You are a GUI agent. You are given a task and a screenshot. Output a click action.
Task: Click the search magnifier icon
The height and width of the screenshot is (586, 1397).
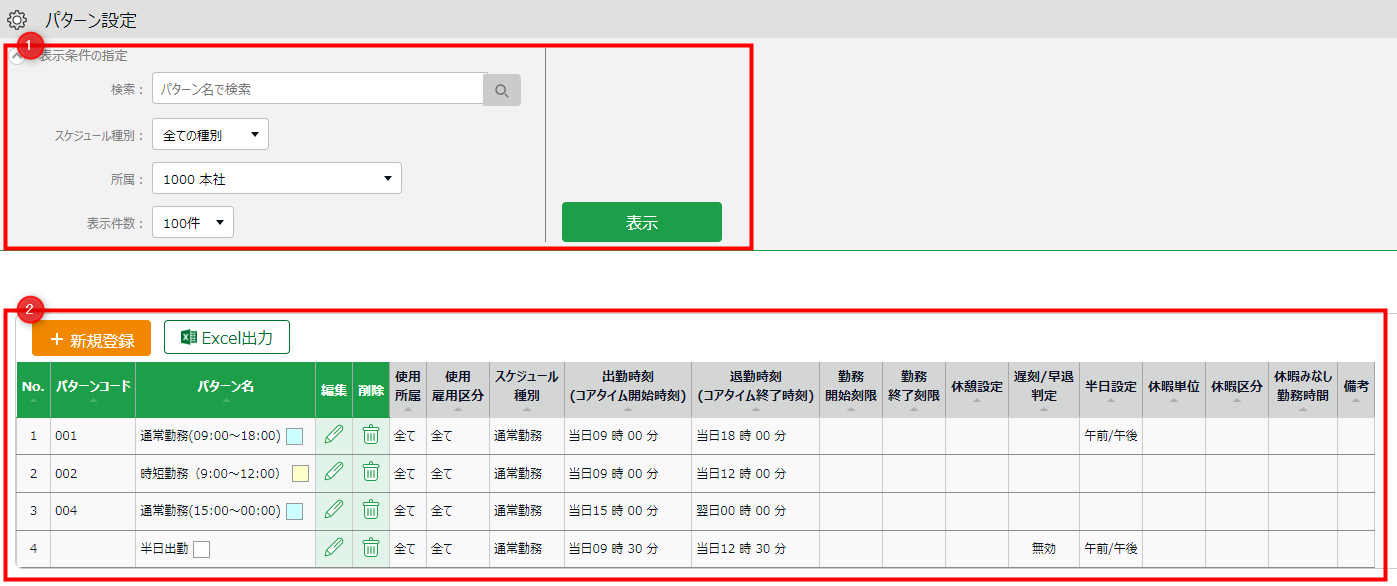(502, 90)
